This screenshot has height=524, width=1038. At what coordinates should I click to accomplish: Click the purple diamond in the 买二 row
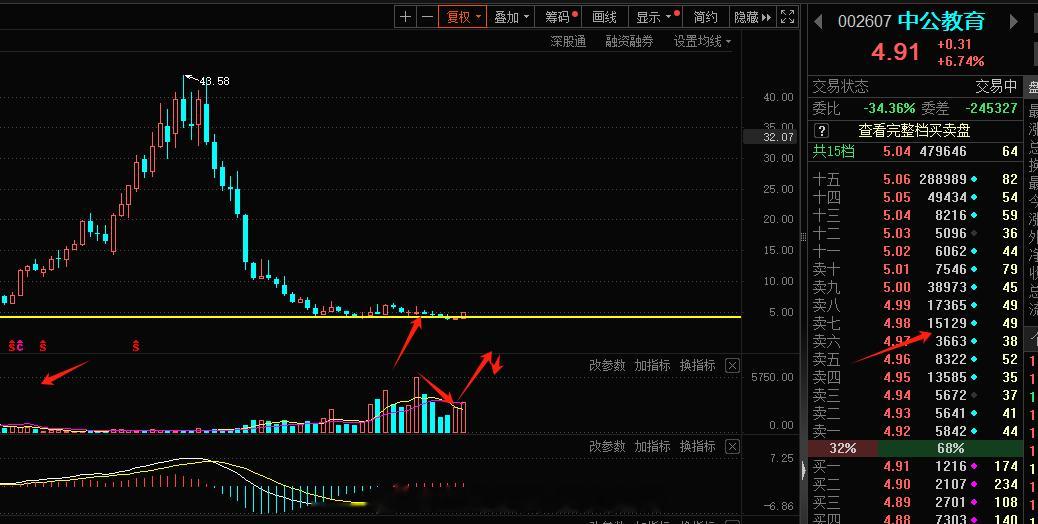(974, 484)
